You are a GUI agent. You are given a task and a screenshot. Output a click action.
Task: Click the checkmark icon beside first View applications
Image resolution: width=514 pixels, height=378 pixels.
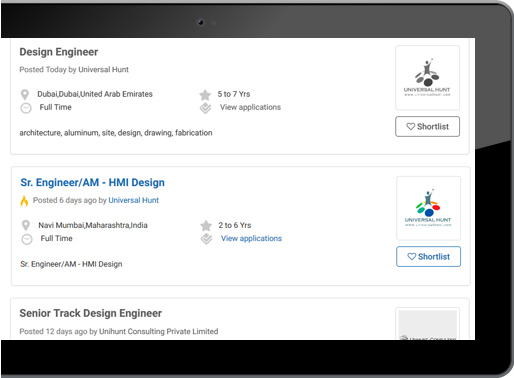tap(206, 108)
